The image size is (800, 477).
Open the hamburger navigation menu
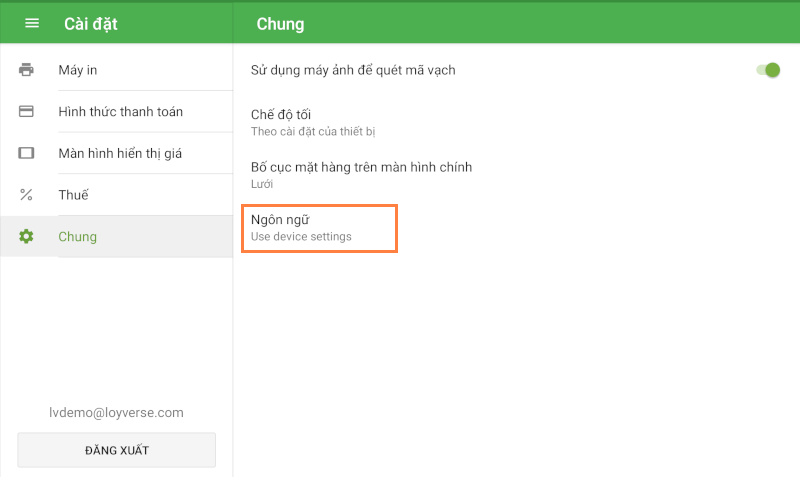click(x=32, y=23)
